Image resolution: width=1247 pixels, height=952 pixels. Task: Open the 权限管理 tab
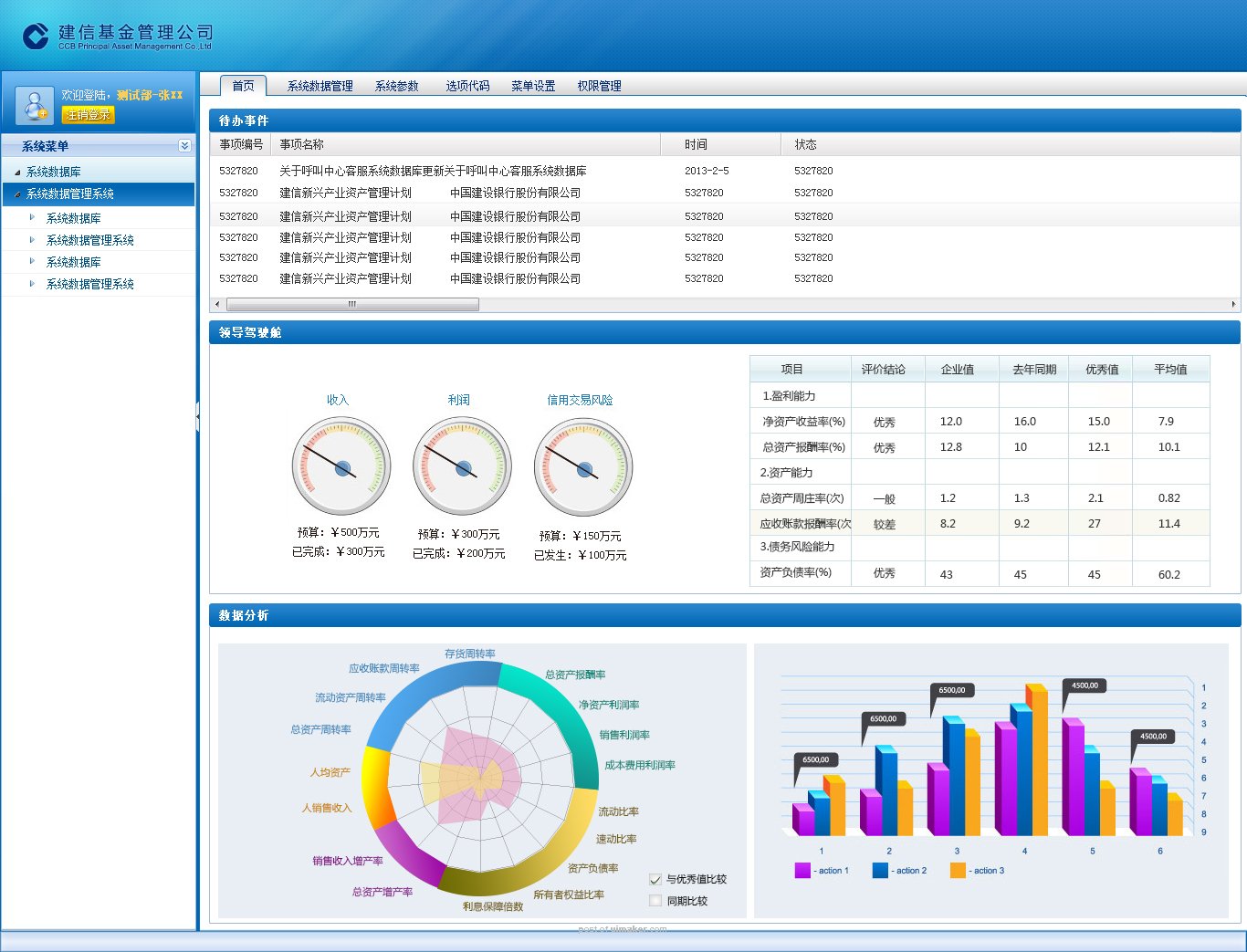tap(599, 86)
